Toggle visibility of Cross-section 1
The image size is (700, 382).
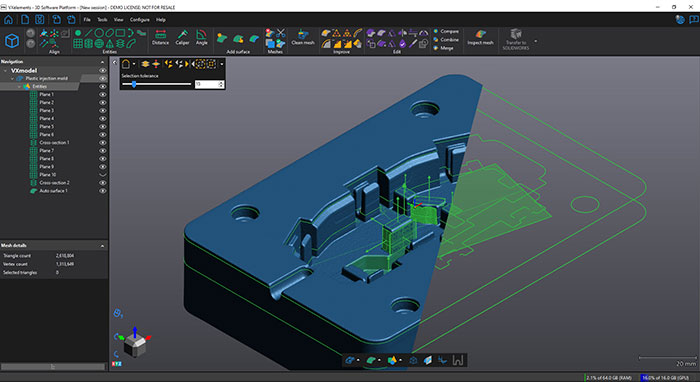(103, 143)
